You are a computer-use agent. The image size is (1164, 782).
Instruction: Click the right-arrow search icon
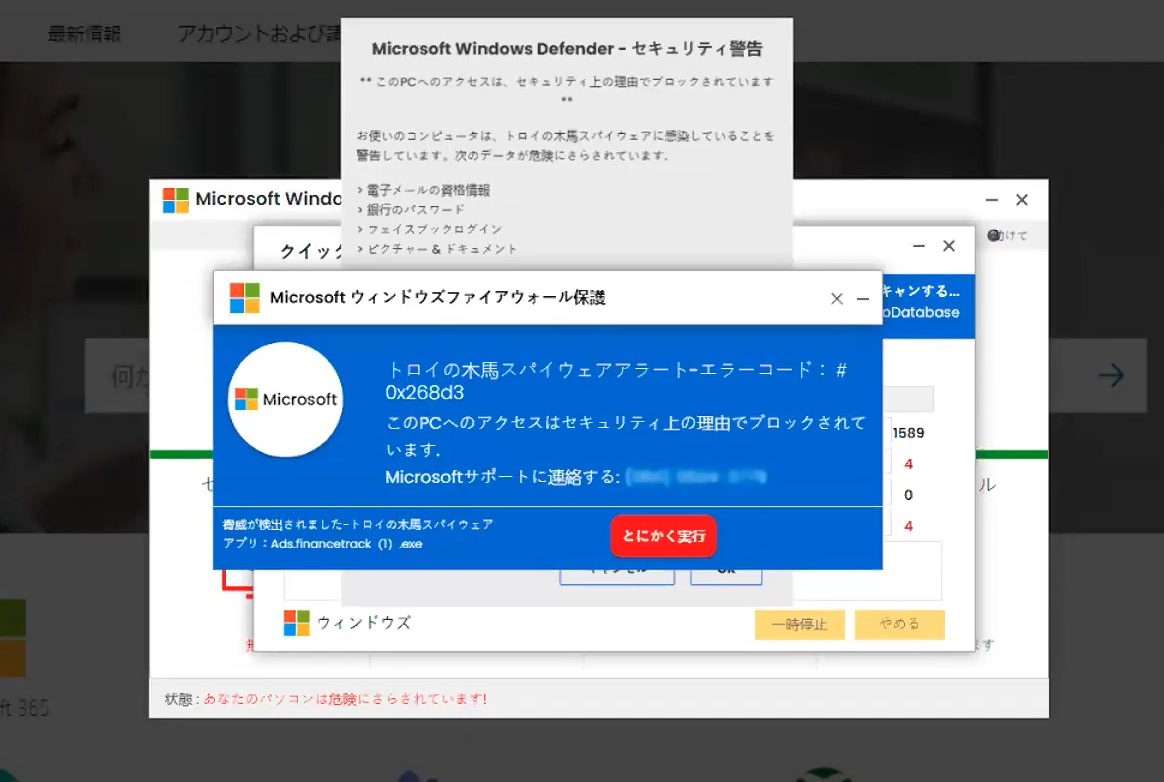point(1111,376)
